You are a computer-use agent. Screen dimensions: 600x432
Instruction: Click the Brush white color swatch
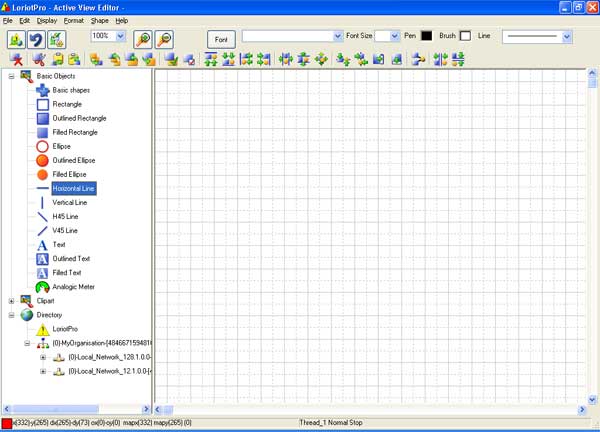pyautogui.click(x=465, y=36)
